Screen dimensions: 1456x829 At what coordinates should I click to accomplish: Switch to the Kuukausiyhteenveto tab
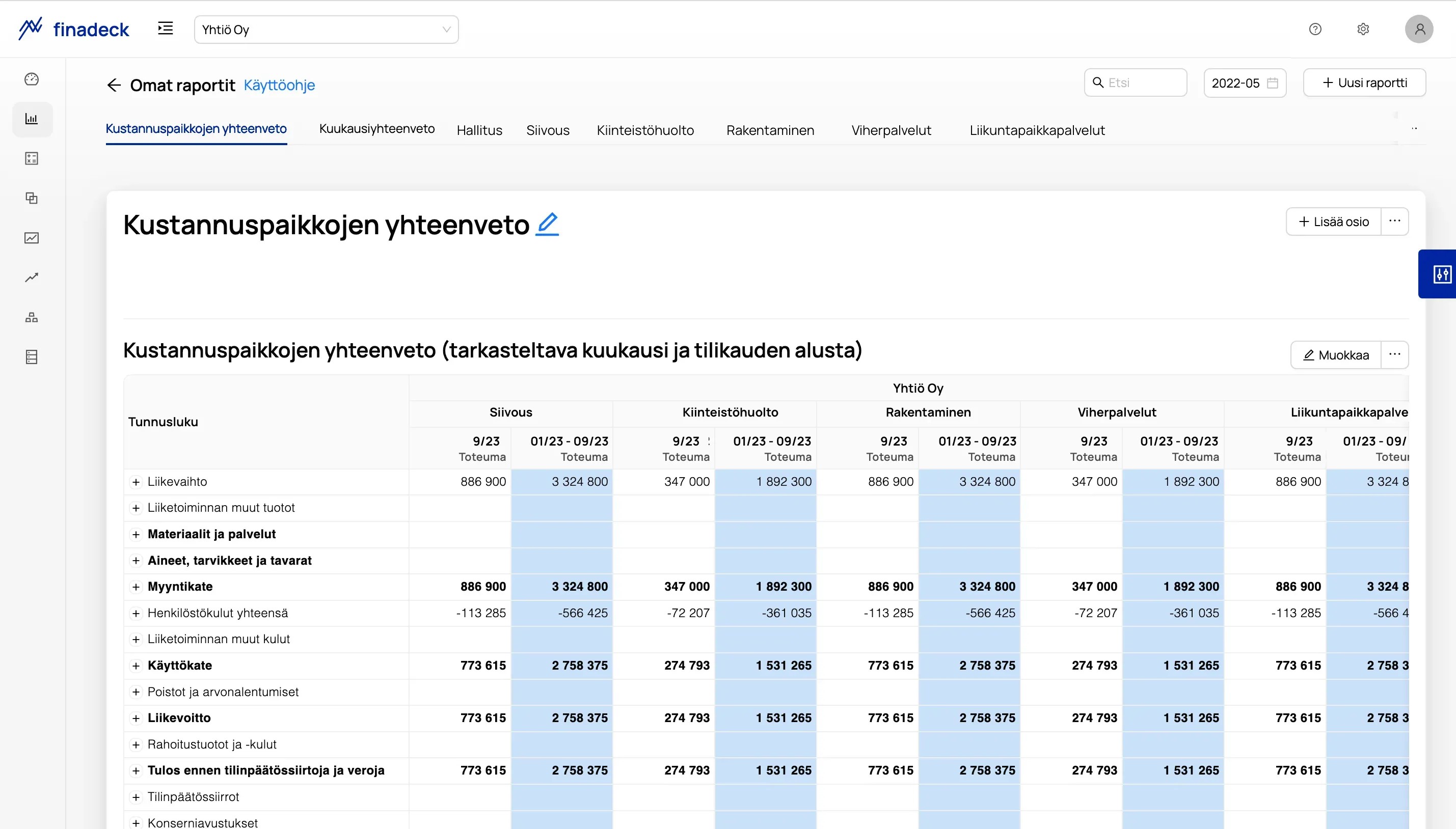[x=377, y=129]
